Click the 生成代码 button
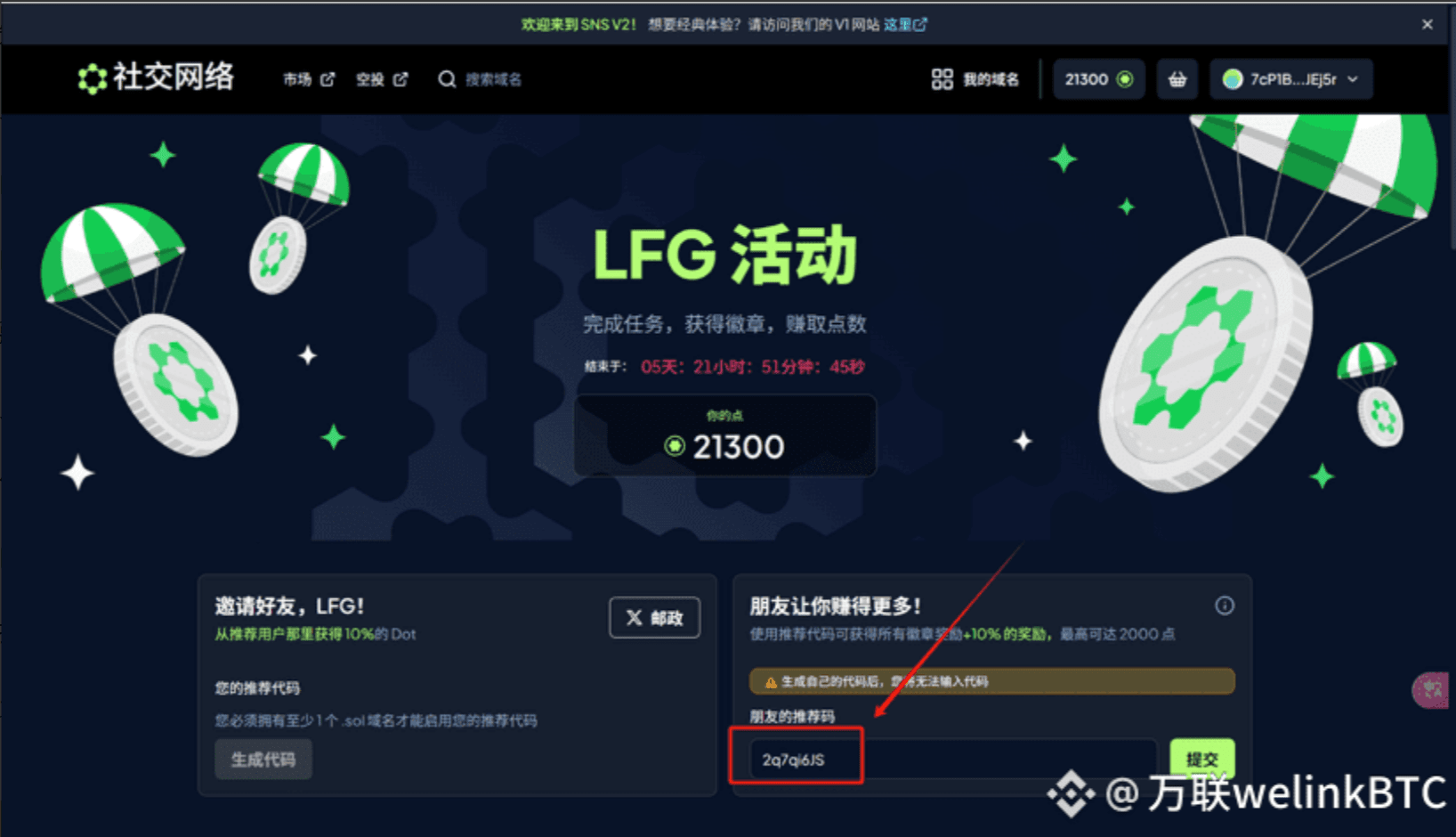The width and height of the screenshot is (1456, 837). pyautogui.click(x=263, y=760)
